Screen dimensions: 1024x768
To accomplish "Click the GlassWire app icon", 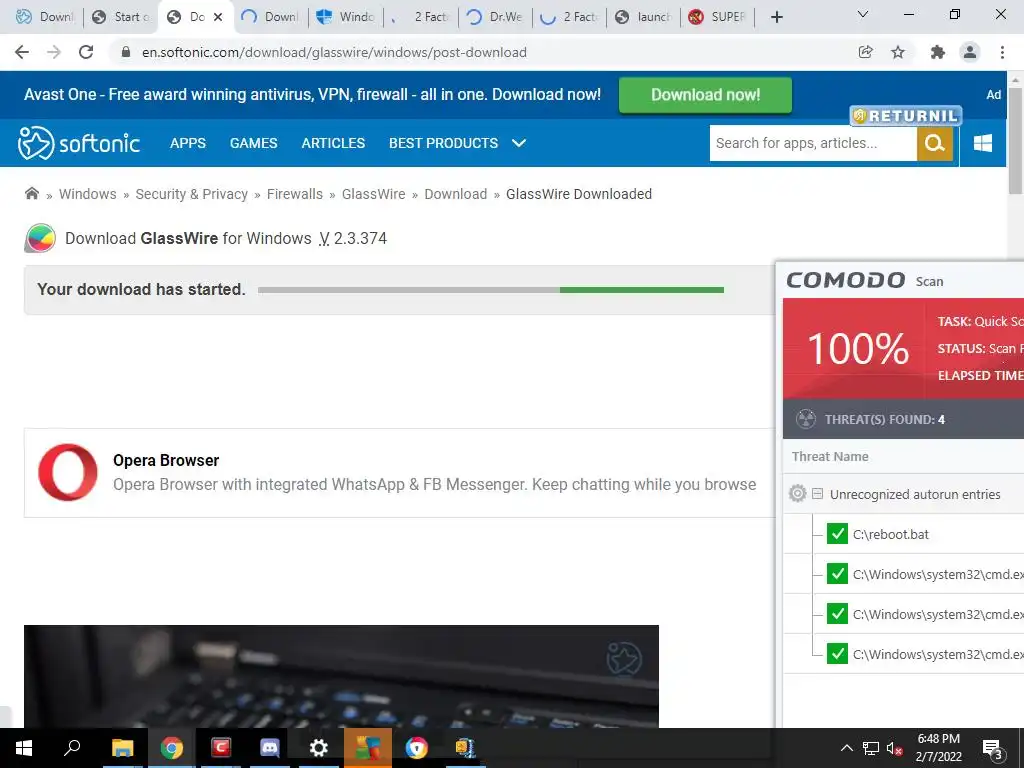I will [x=40, y=238].
